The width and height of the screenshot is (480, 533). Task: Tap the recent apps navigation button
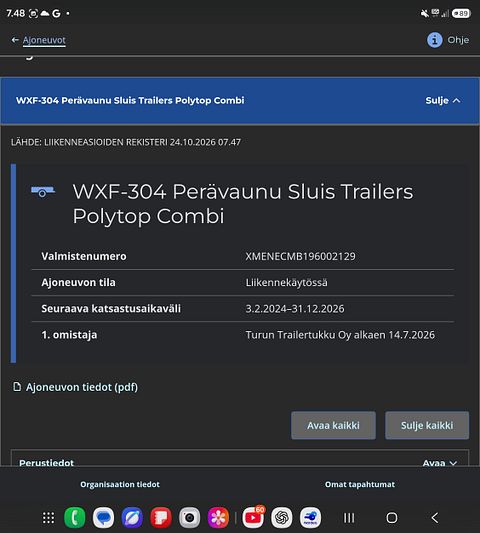point(349,518)
